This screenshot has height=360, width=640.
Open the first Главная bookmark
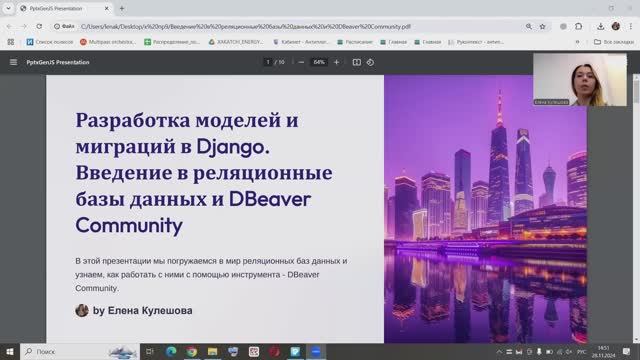(x=393, y=42)
